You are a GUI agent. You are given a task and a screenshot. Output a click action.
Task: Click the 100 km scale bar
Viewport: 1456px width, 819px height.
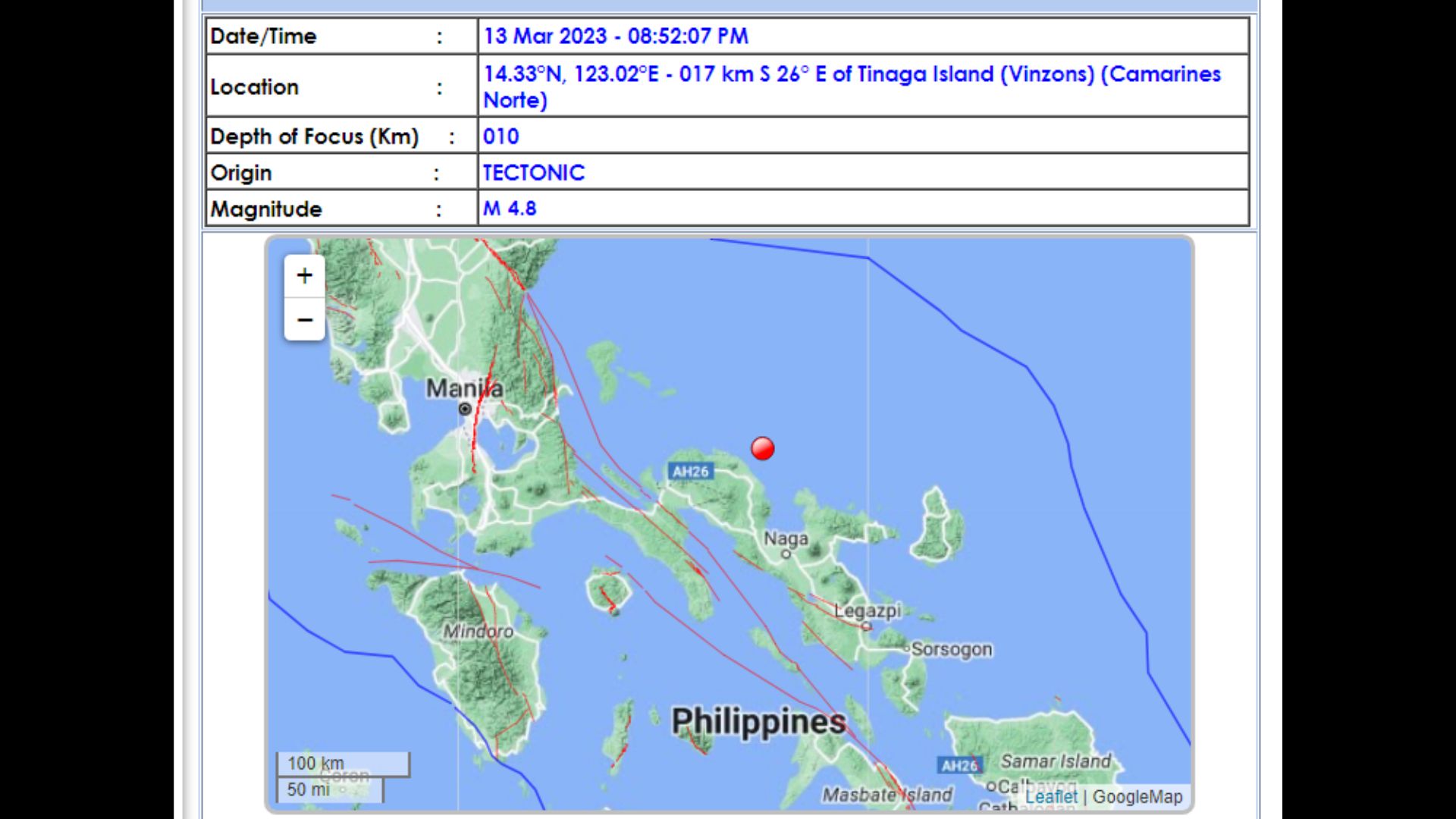coord(343,764)
